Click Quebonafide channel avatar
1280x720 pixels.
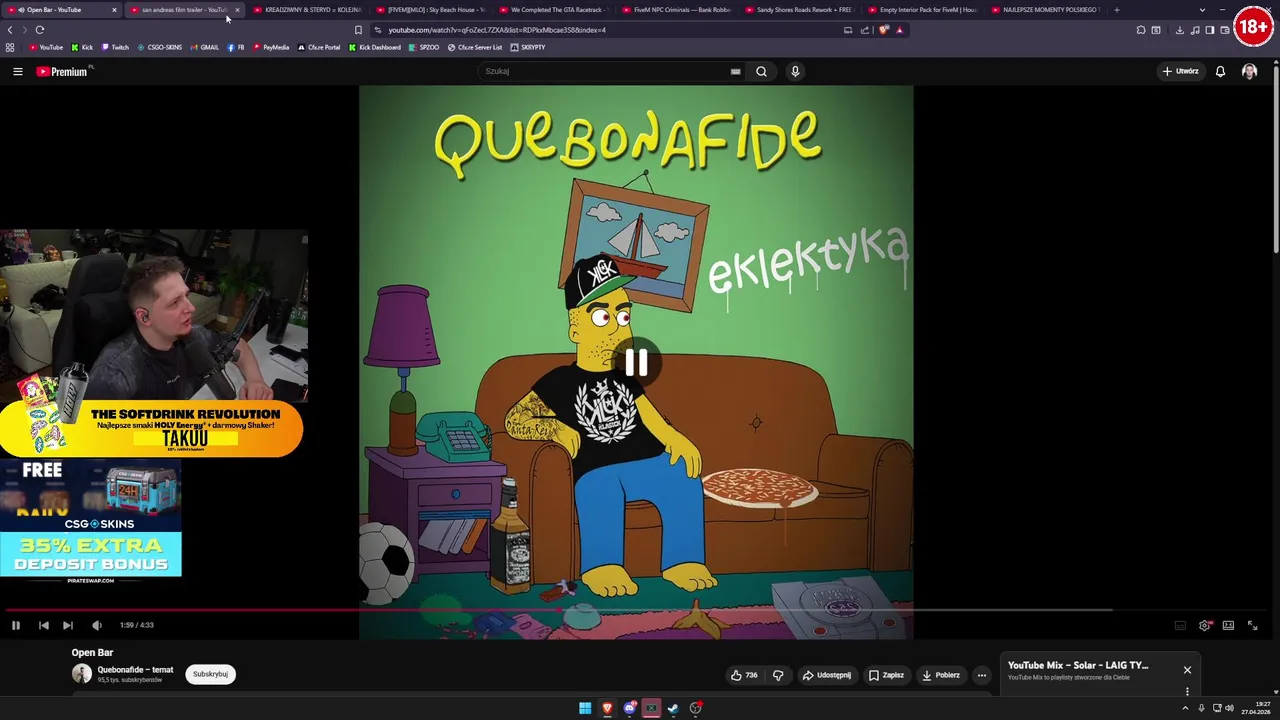(82, 674)
